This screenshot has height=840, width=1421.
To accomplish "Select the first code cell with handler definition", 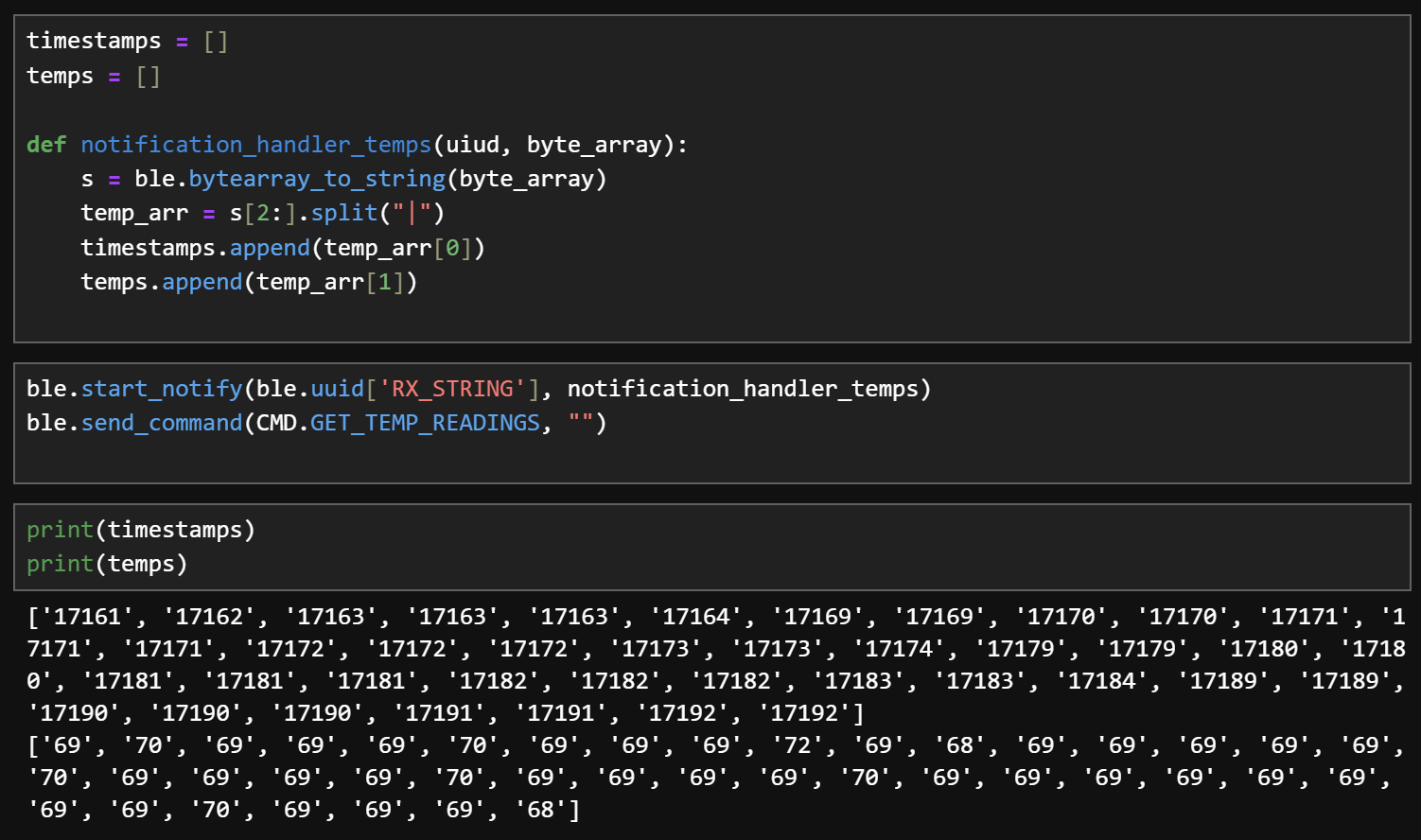I will click(712, 179).
